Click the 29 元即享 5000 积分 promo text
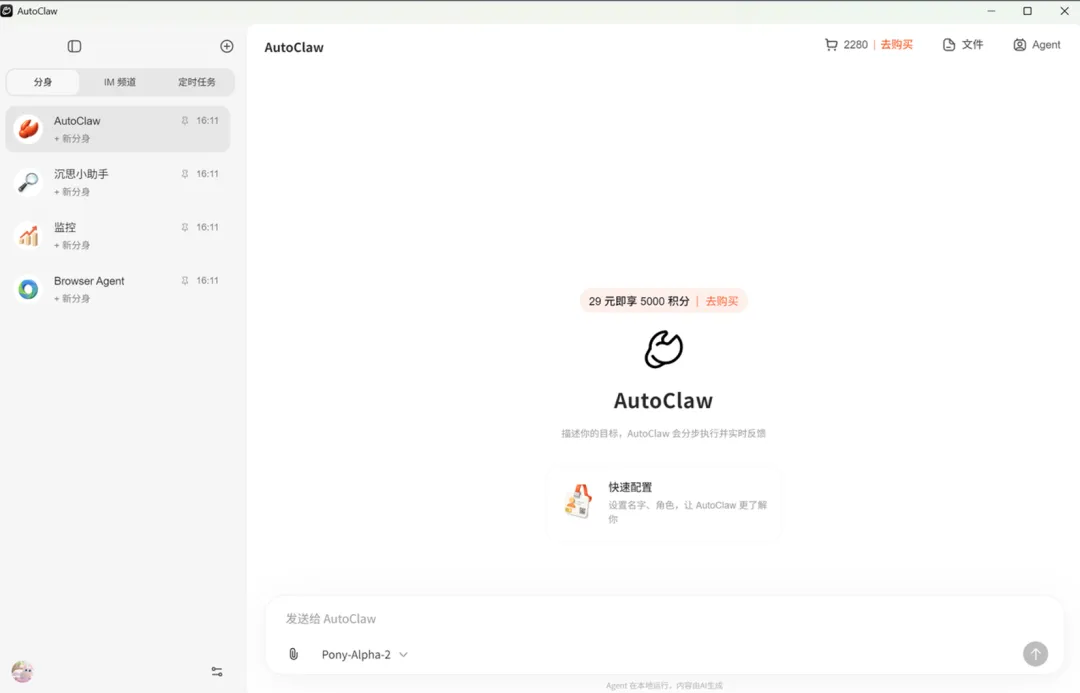This screenshot has height=693, width=1080. [638, 301]
